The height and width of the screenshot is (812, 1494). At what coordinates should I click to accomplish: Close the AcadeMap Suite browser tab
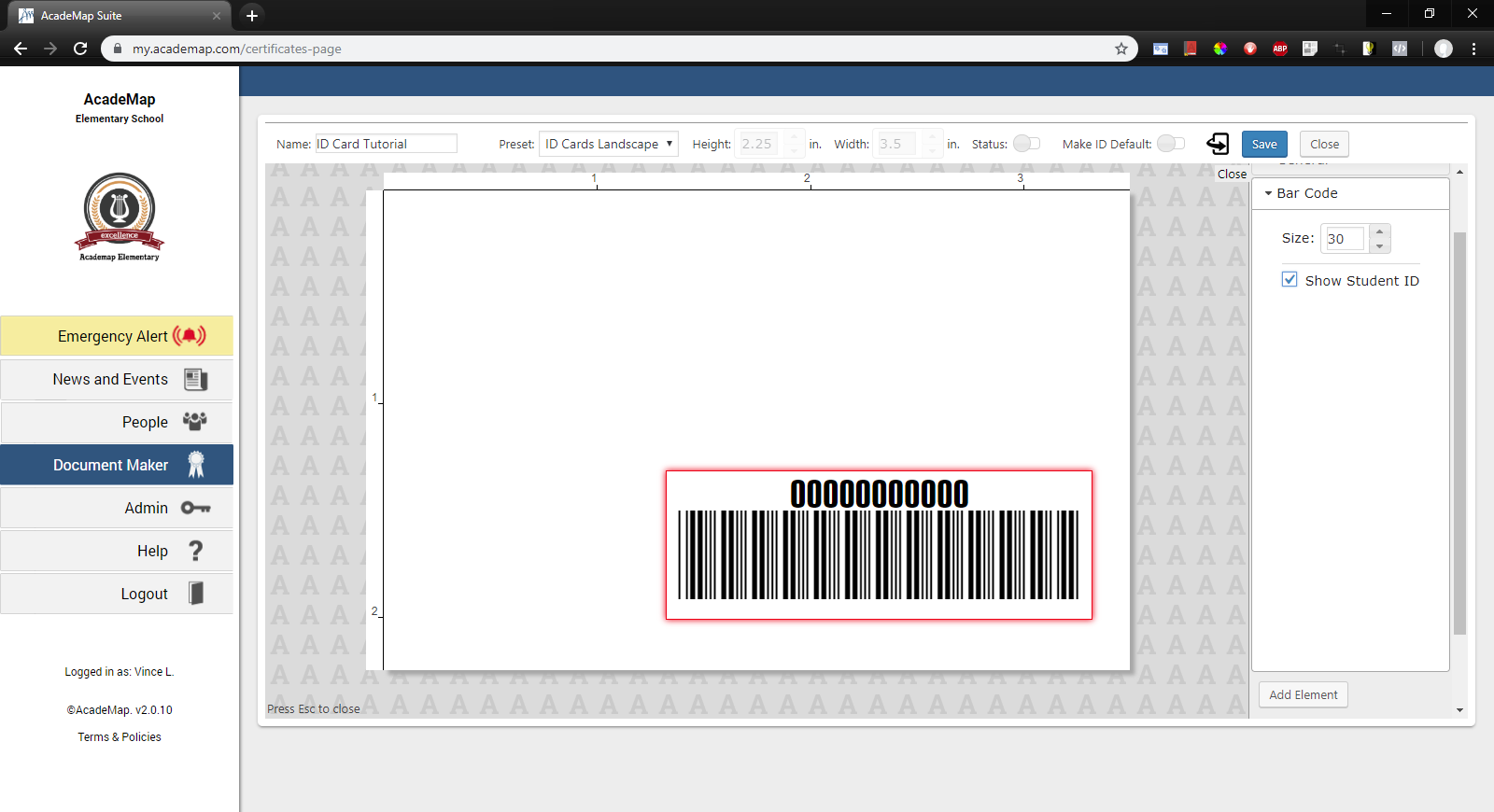[x=217, y=16]
